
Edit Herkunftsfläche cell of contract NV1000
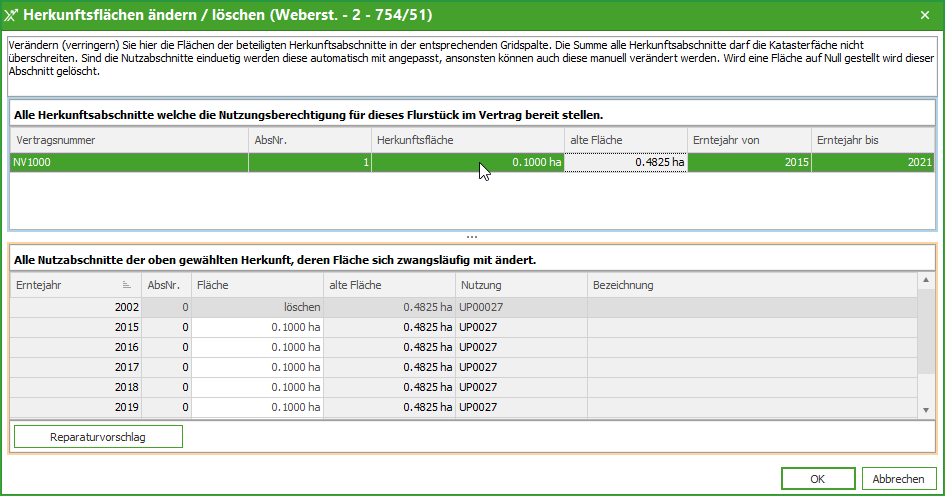tap(467, 162)
